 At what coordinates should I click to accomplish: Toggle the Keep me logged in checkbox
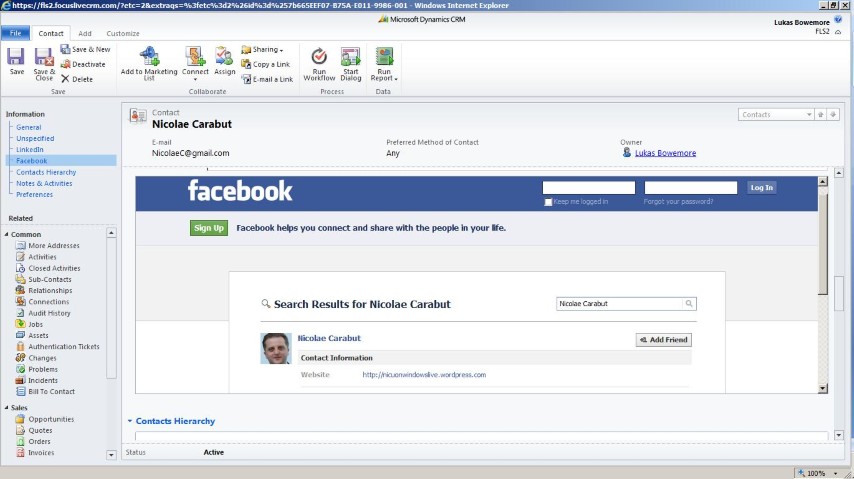[x=548, y=202]
